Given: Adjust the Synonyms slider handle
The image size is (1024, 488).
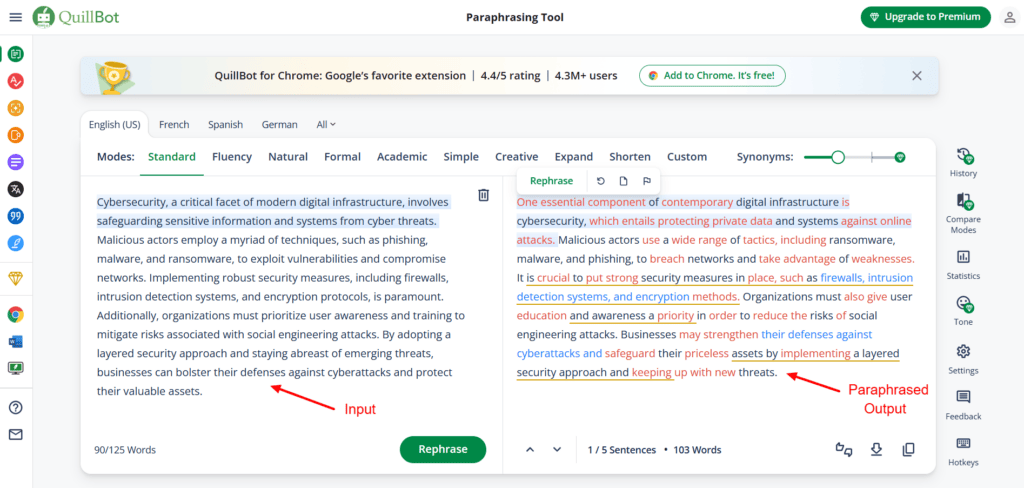Looking at the screenshot, I should (x=838, y=157).
